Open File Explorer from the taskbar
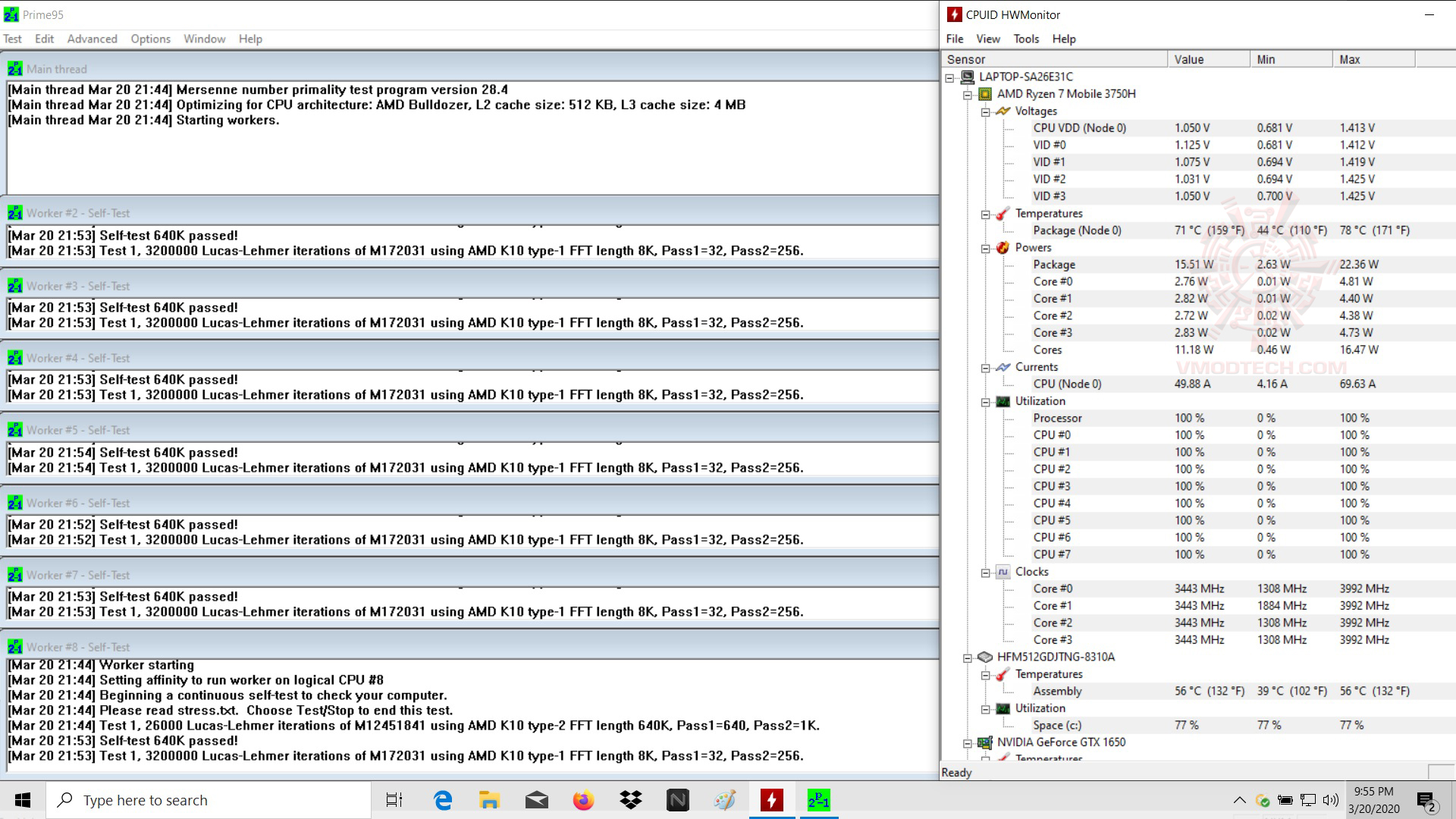The height and width of the screenshot is (819, 1456). pos(489,800)
